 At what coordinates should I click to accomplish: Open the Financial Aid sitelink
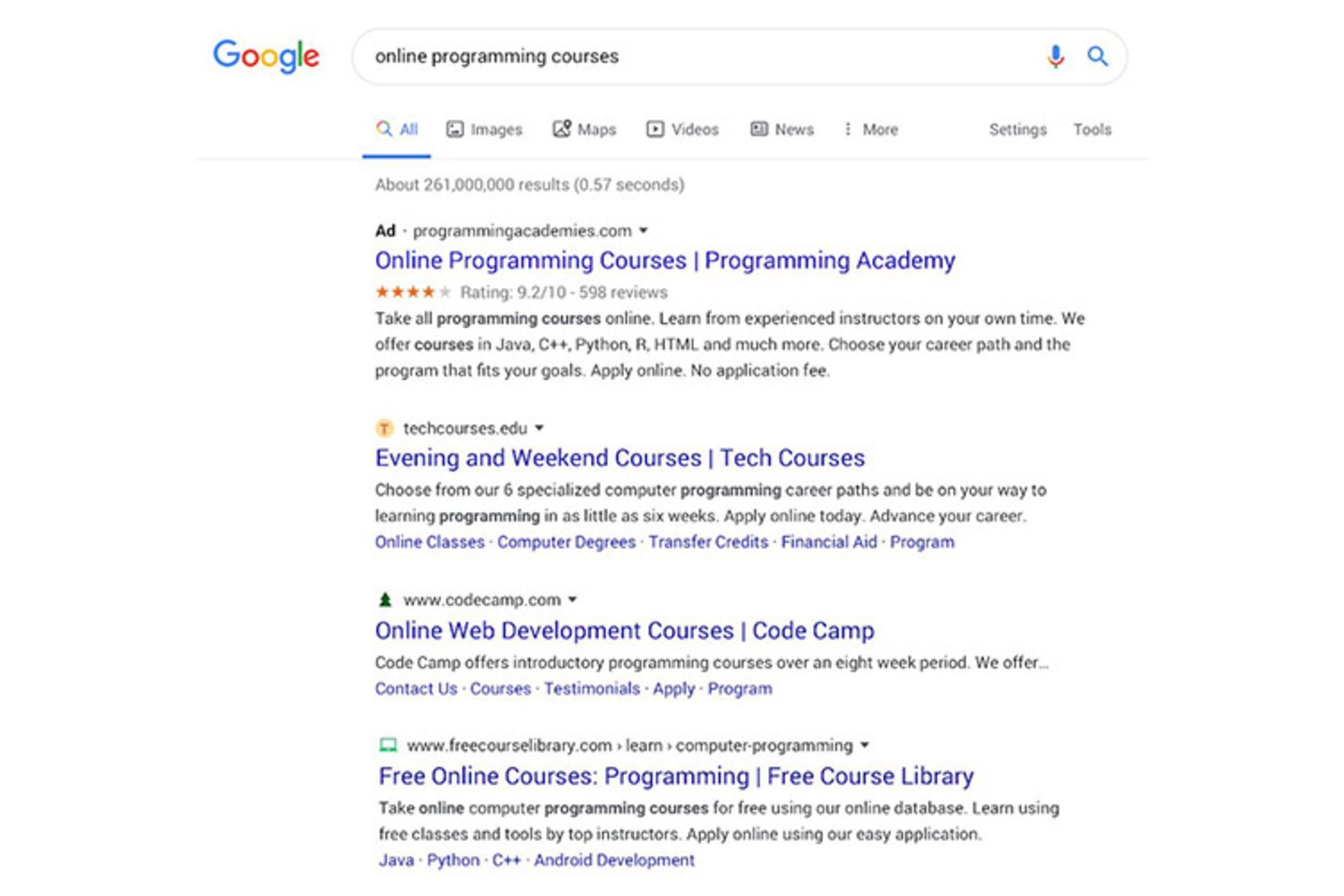point(829,542)
